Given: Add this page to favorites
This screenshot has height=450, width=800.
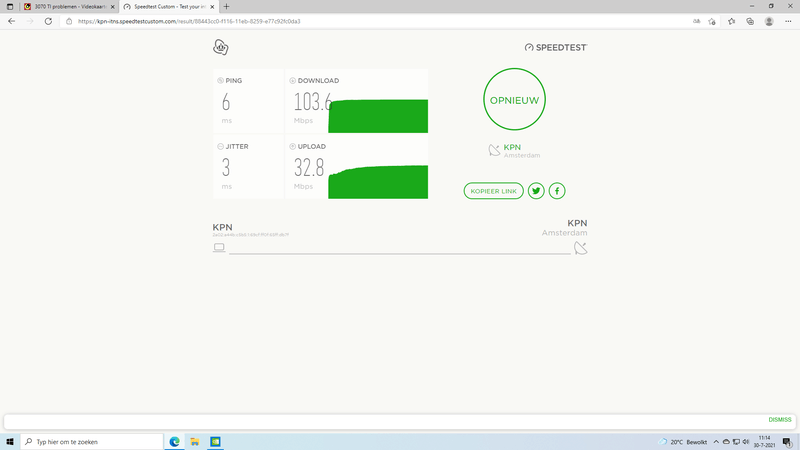Looking at the screenshot, I should [x=712, y=21].
